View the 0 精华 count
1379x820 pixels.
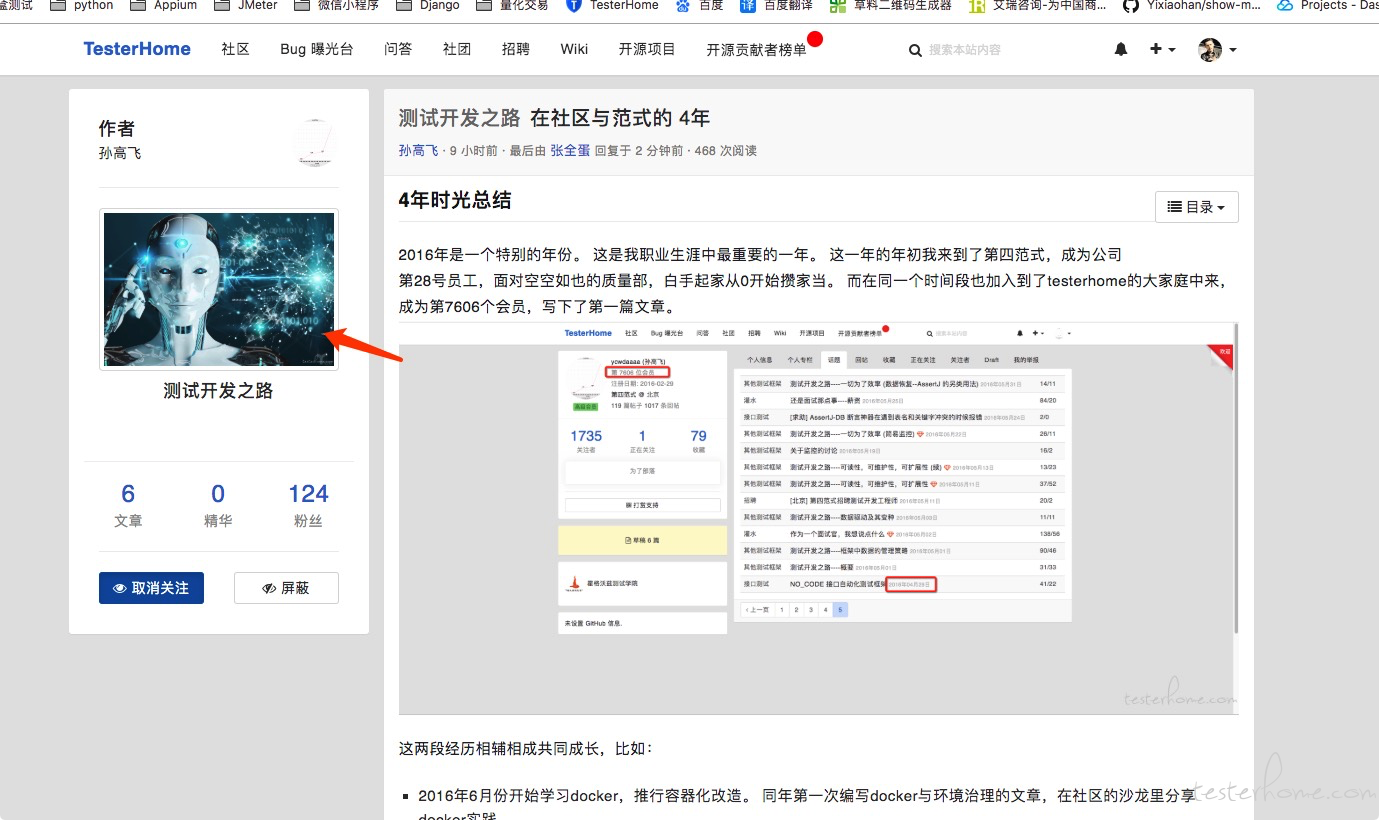218,505
